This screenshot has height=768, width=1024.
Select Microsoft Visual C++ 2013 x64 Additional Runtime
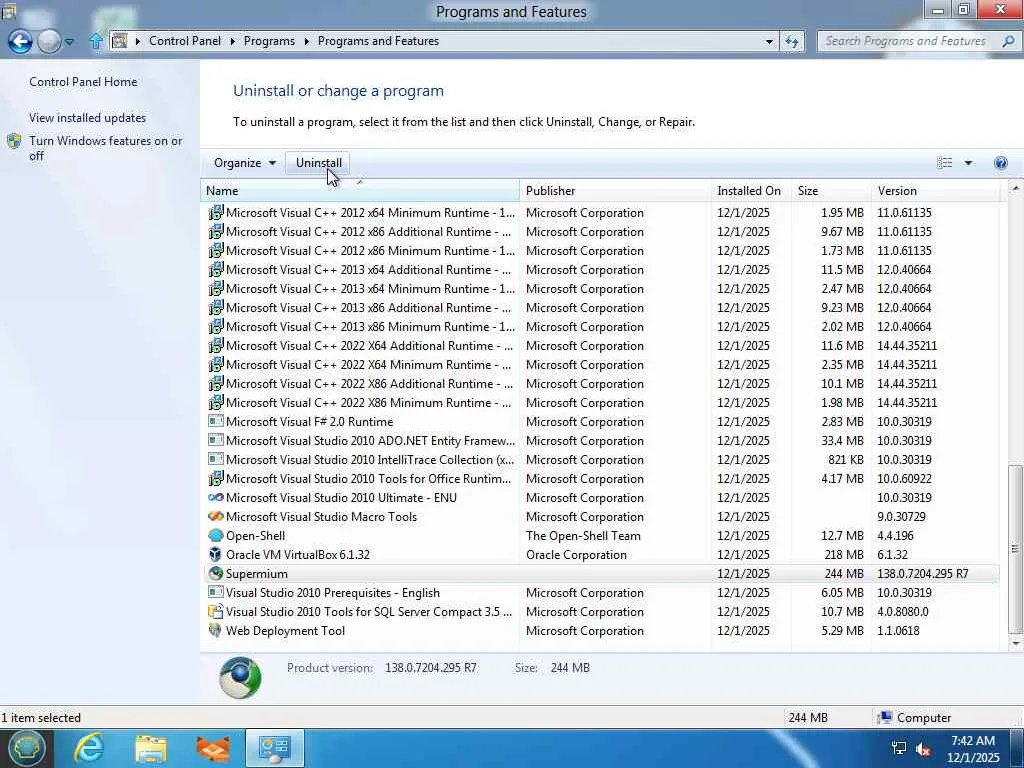(600, 270)
